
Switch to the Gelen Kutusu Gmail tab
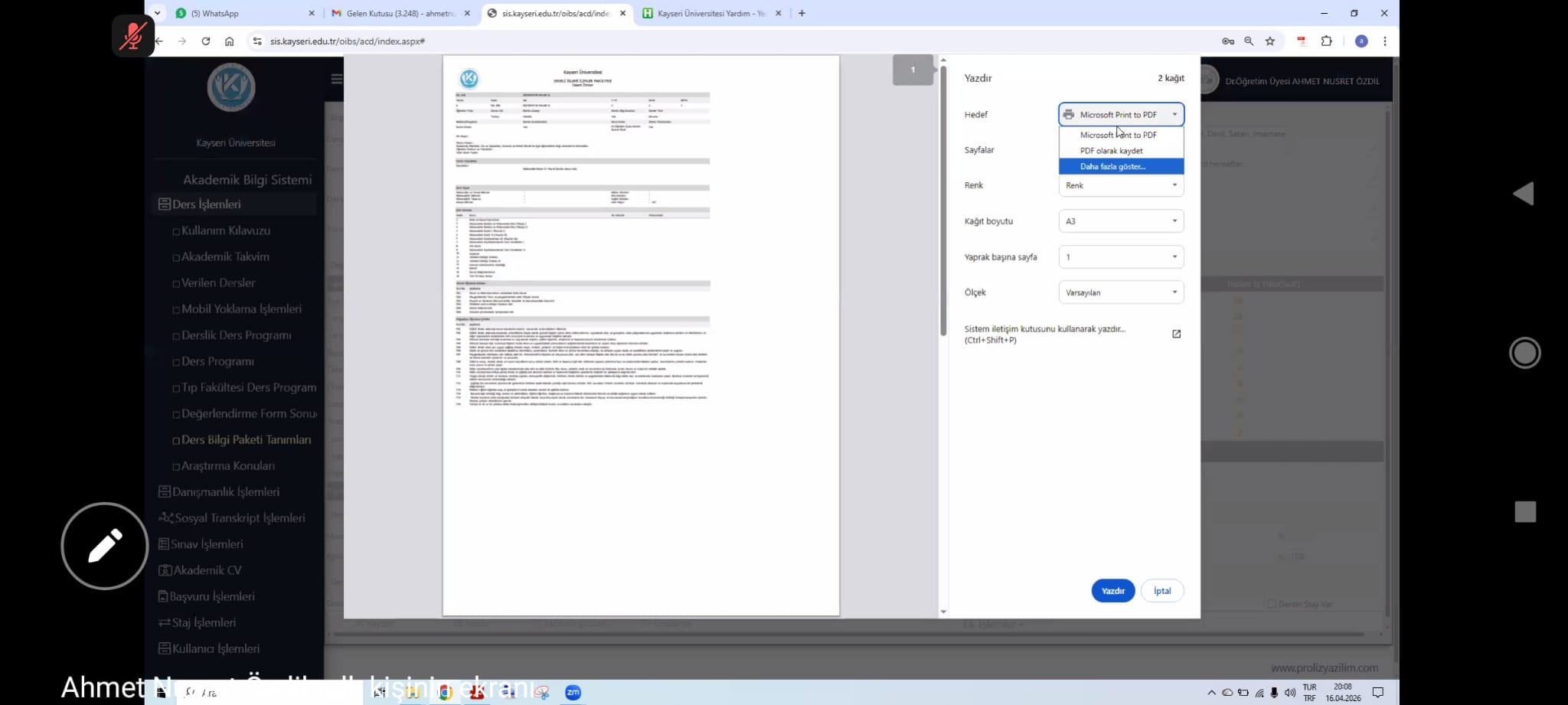tap(398, 13)
